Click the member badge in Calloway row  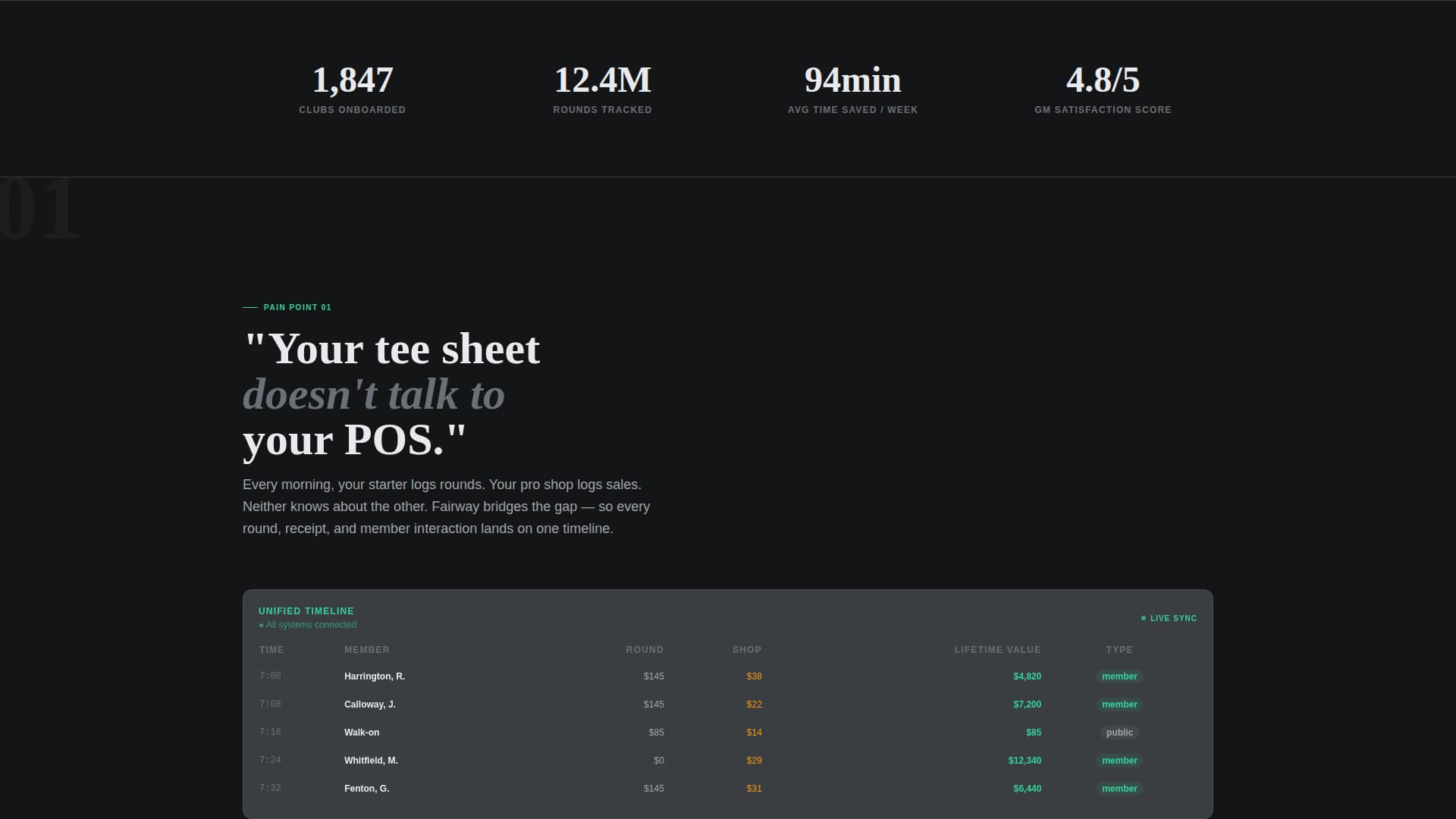[1119, 704]
